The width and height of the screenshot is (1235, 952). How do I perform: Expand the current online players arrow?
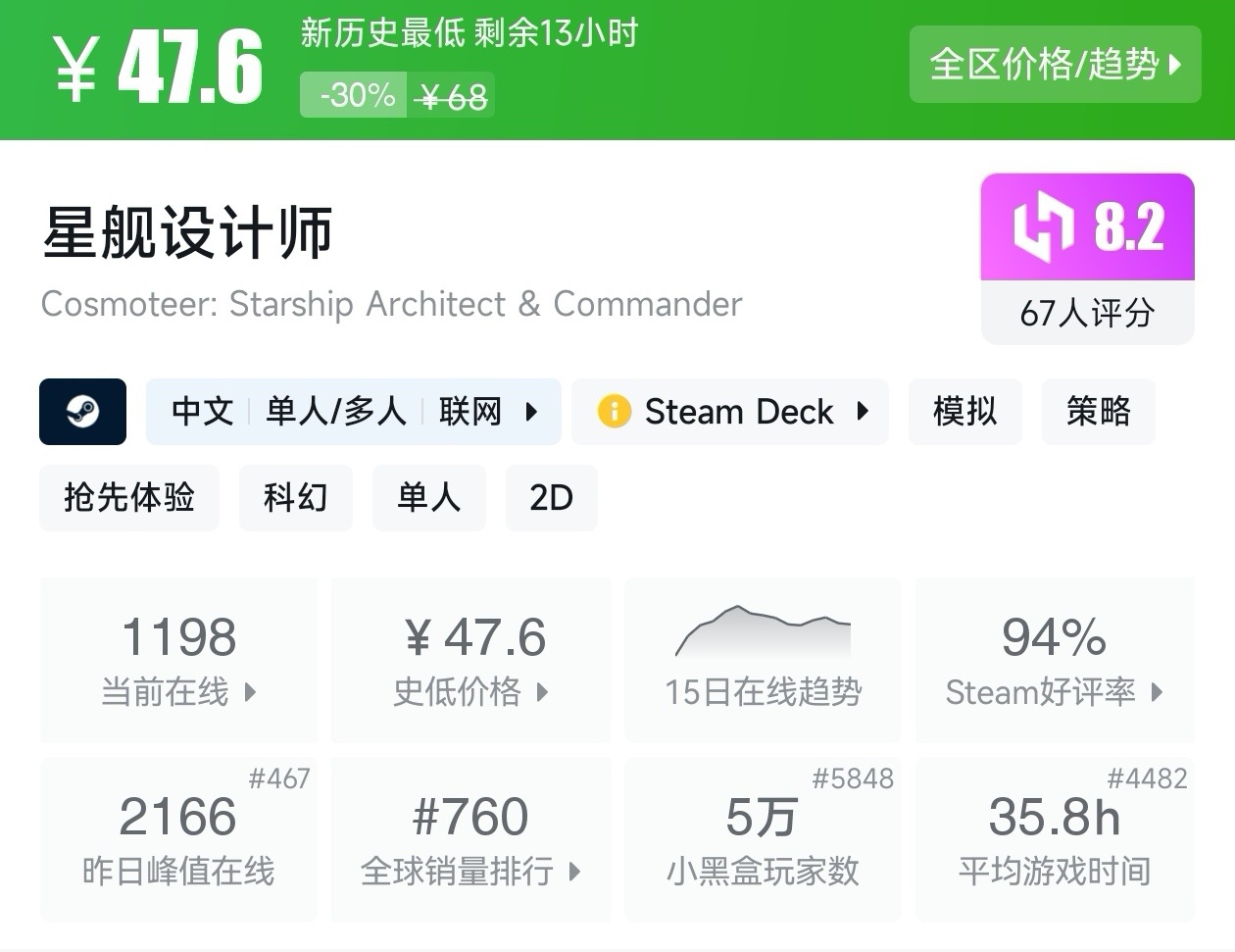tap(250, 692)
